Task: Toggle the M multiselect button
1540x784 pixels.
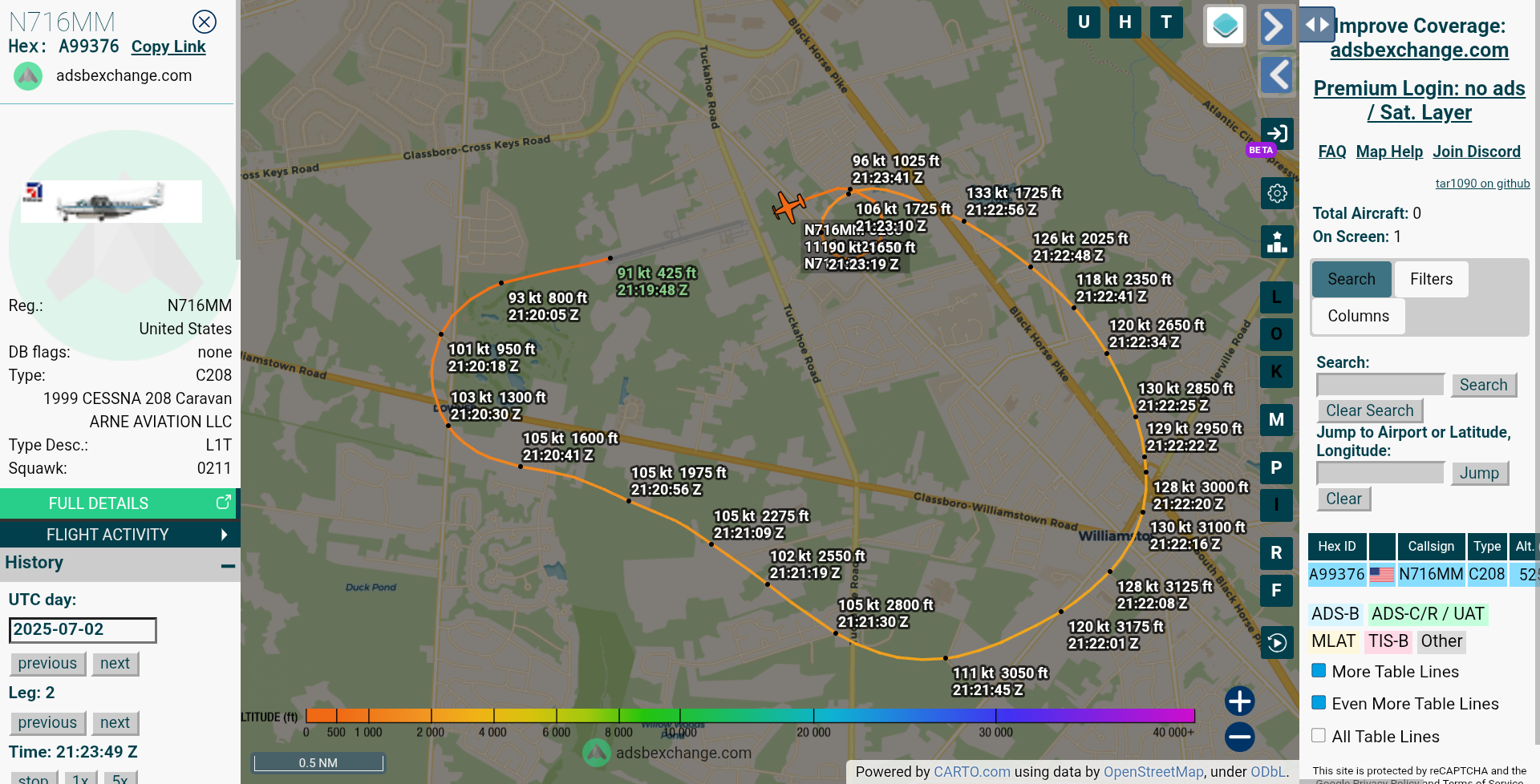Action: click(1276, 420)
